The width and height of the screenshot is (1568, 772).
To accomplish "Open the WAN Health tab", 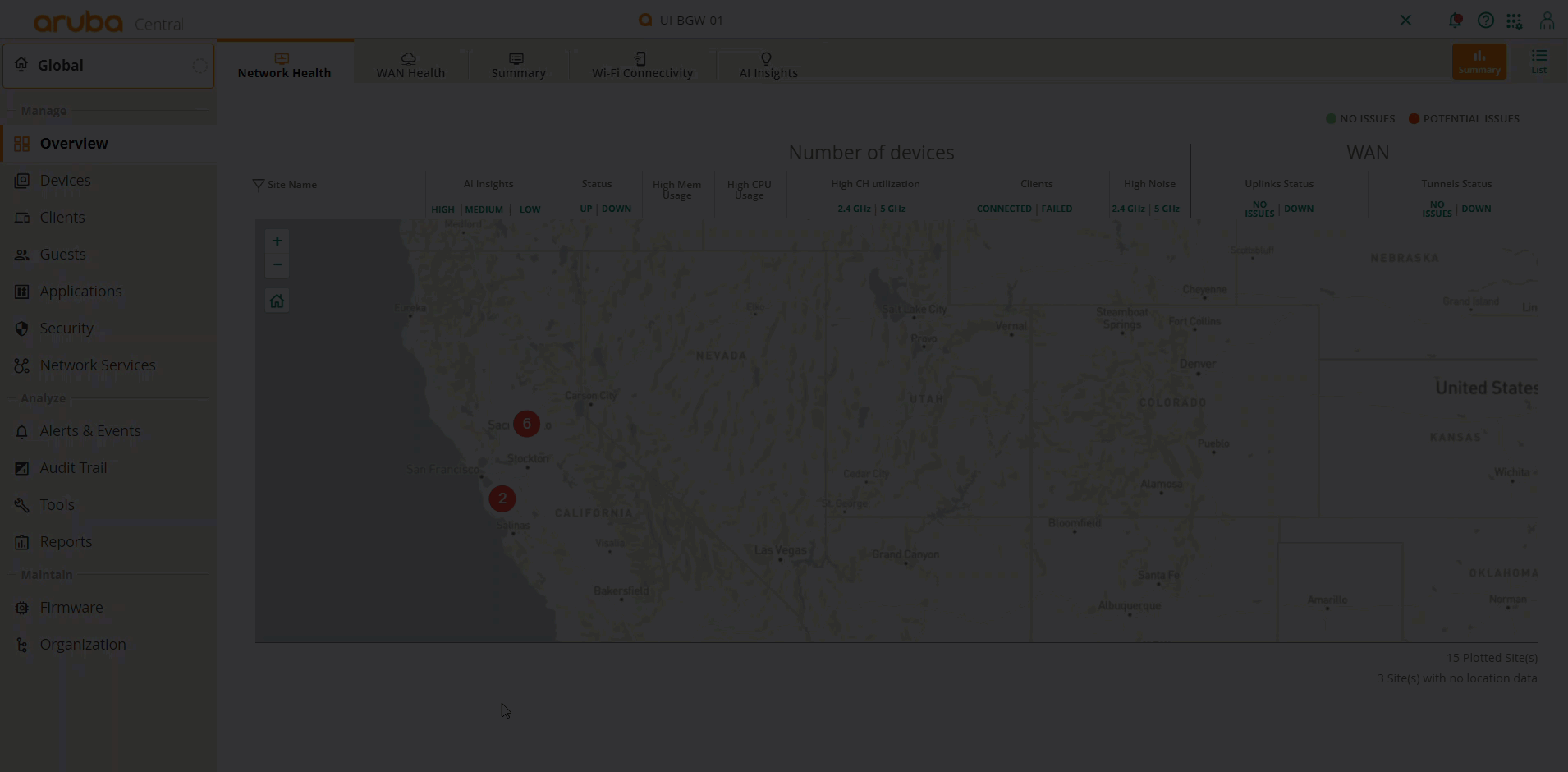I will pos(410,65).
